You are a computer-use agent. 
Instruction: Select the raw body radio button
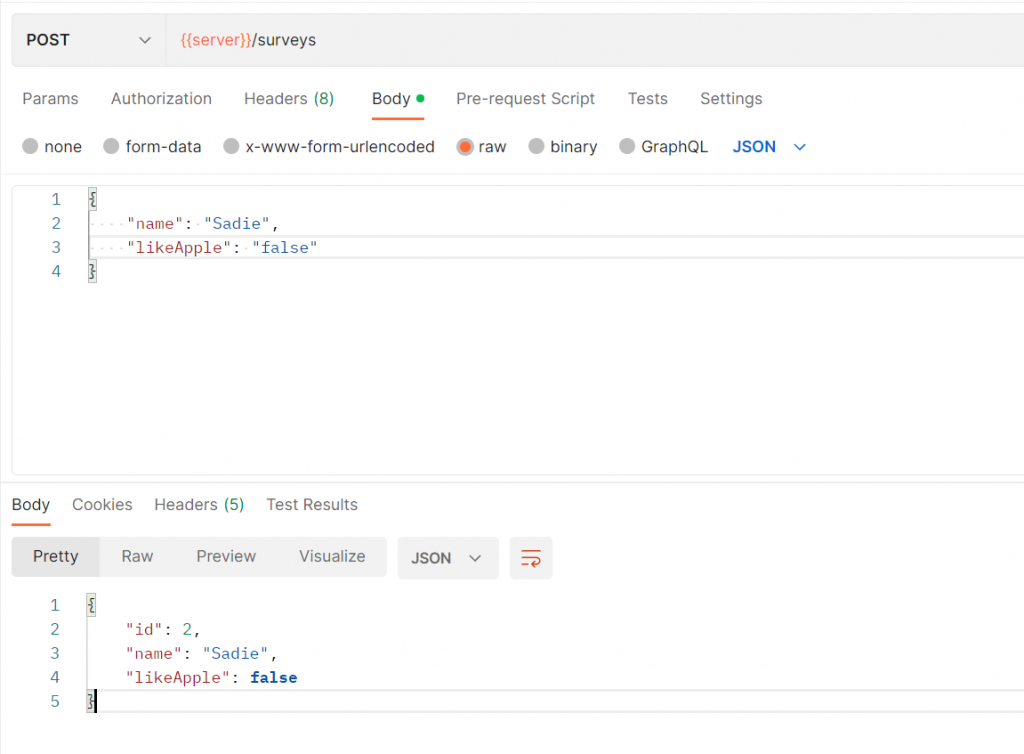464,146
